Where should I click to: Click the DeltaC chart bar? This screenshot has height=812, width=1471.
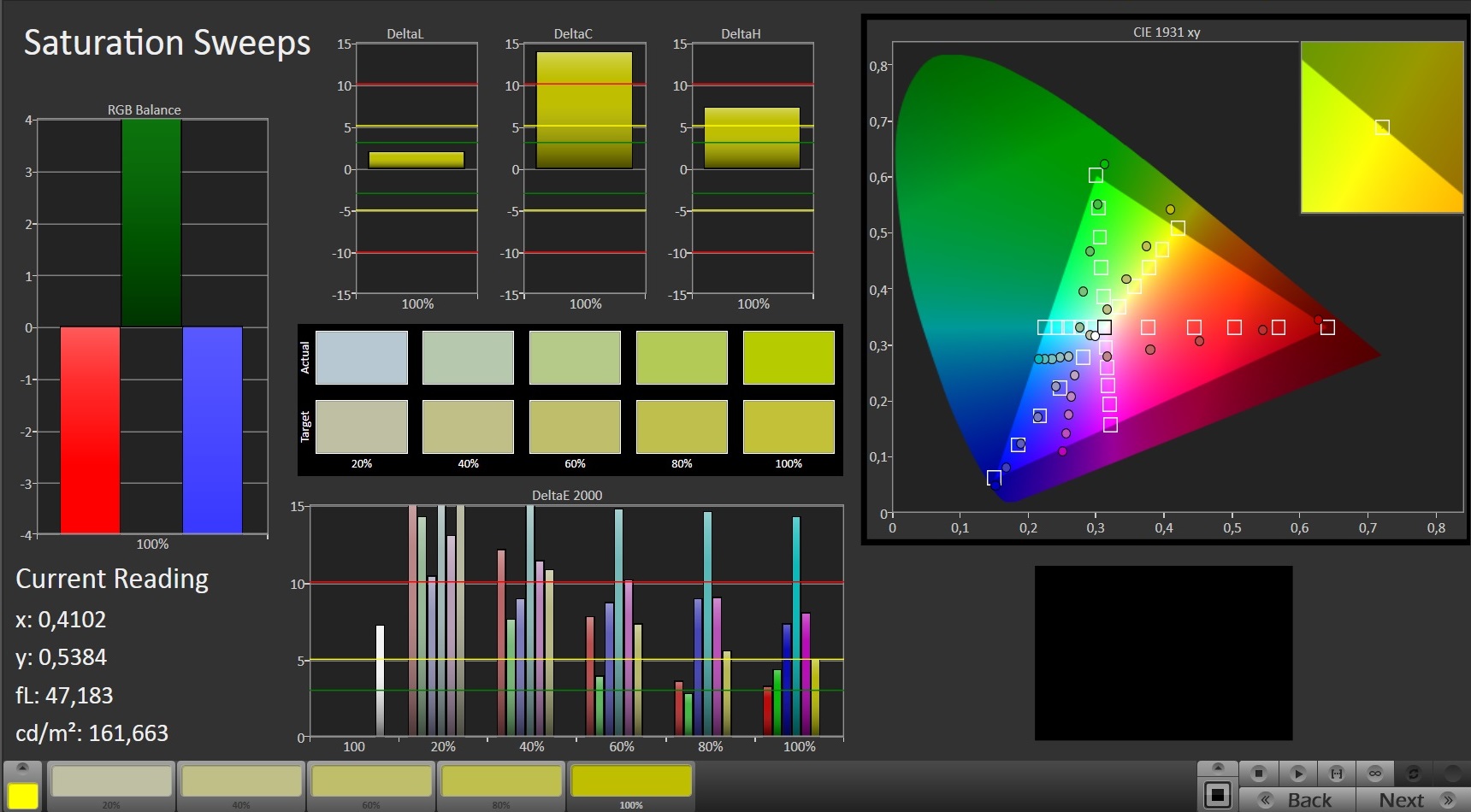tap(584, 109)
